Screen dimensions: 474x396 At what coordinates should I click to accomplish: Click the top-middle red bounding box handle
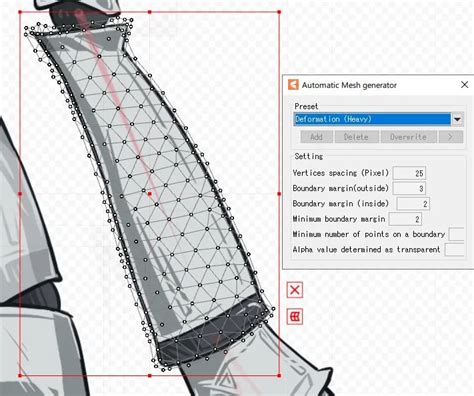click(150, 12)
